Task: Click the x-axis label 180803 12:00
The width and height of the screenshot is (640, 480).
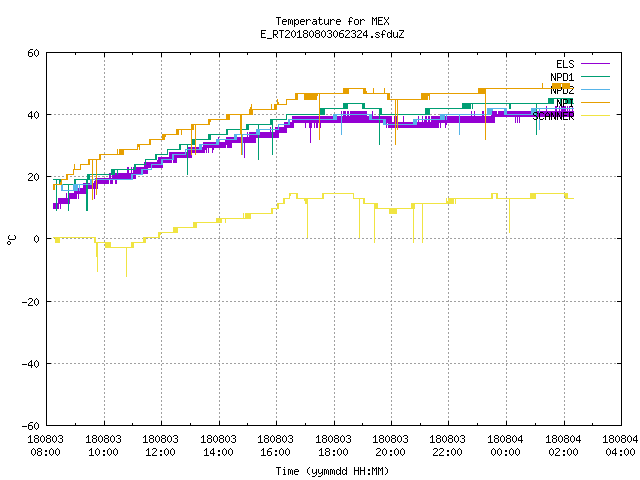Action: [160, 446]
